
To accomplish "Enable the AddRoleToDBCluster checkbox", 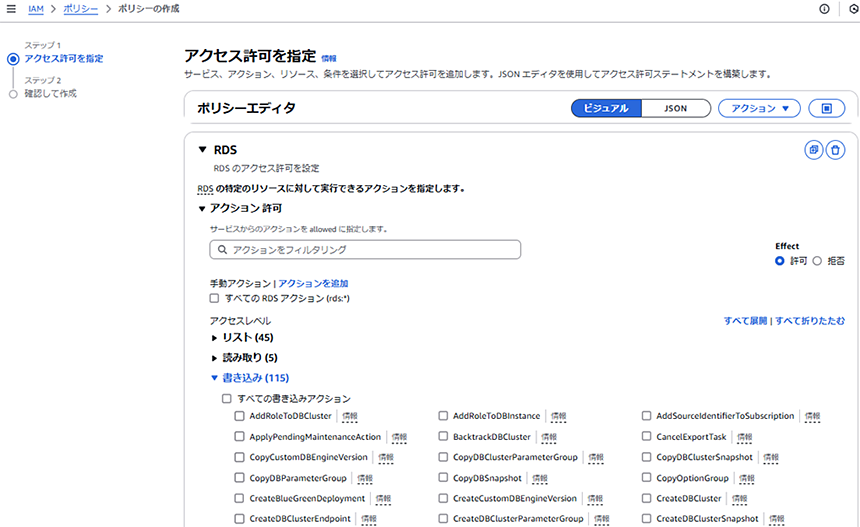I will click(239, 416).
